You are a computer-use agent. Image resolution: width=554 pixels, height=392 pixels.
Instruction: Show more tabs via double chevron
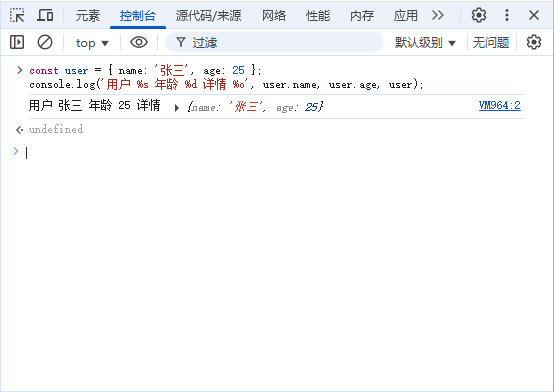(438, 15)
